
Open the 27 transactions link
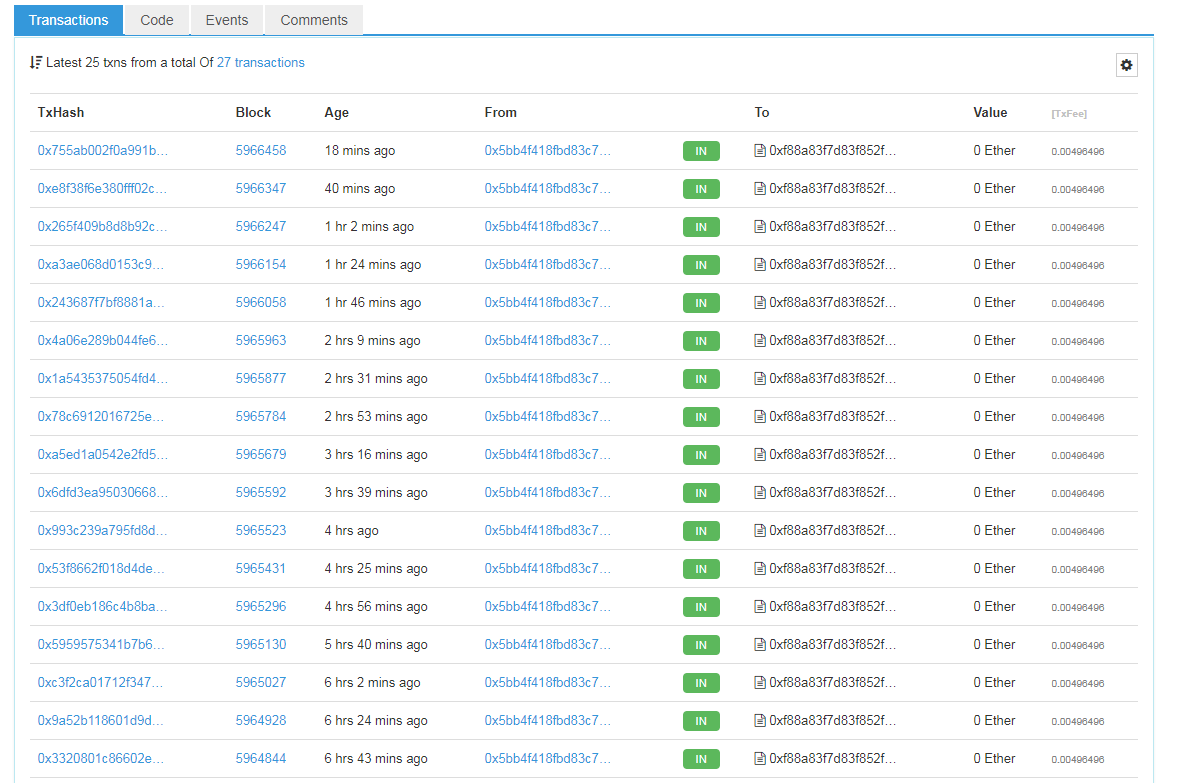(x=260, y=62)
